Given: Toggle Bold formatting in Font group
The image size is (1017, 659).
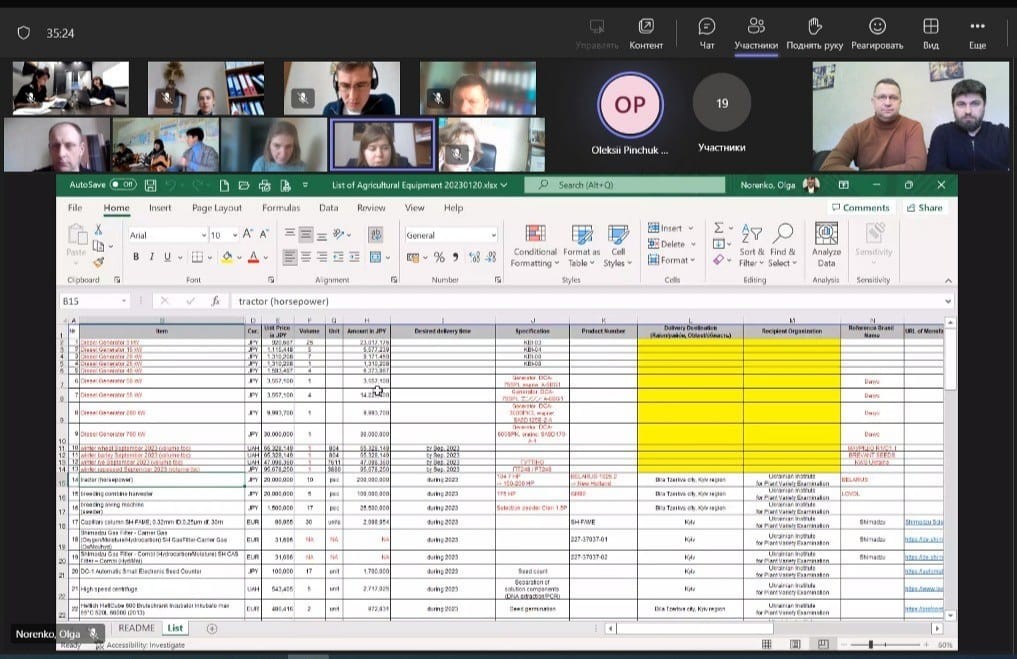Looking at the screenshot, I should 135,258.
